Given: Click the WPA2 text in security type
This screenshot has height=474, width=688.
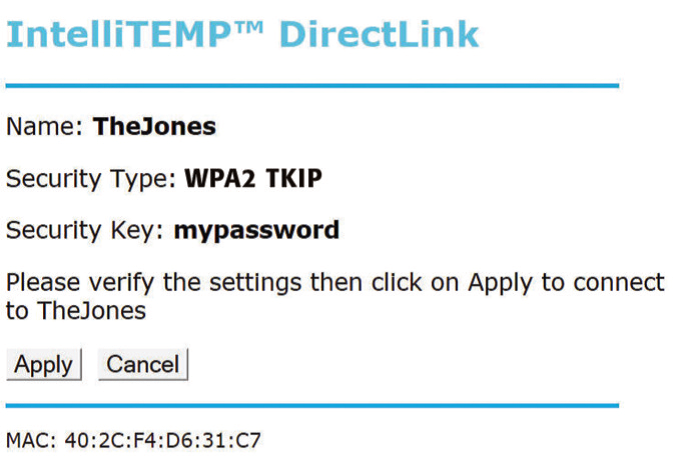Looking at the screenshot, I should click(x=222, y=179).
